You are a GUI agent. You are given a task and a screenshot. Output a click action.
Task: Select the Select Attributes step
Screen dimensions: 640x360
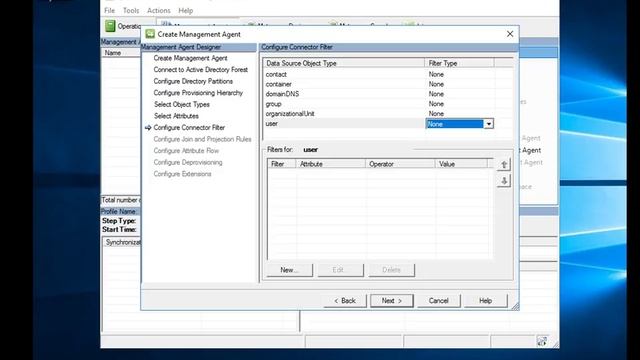pyautogui.click(x=176, y=116)
